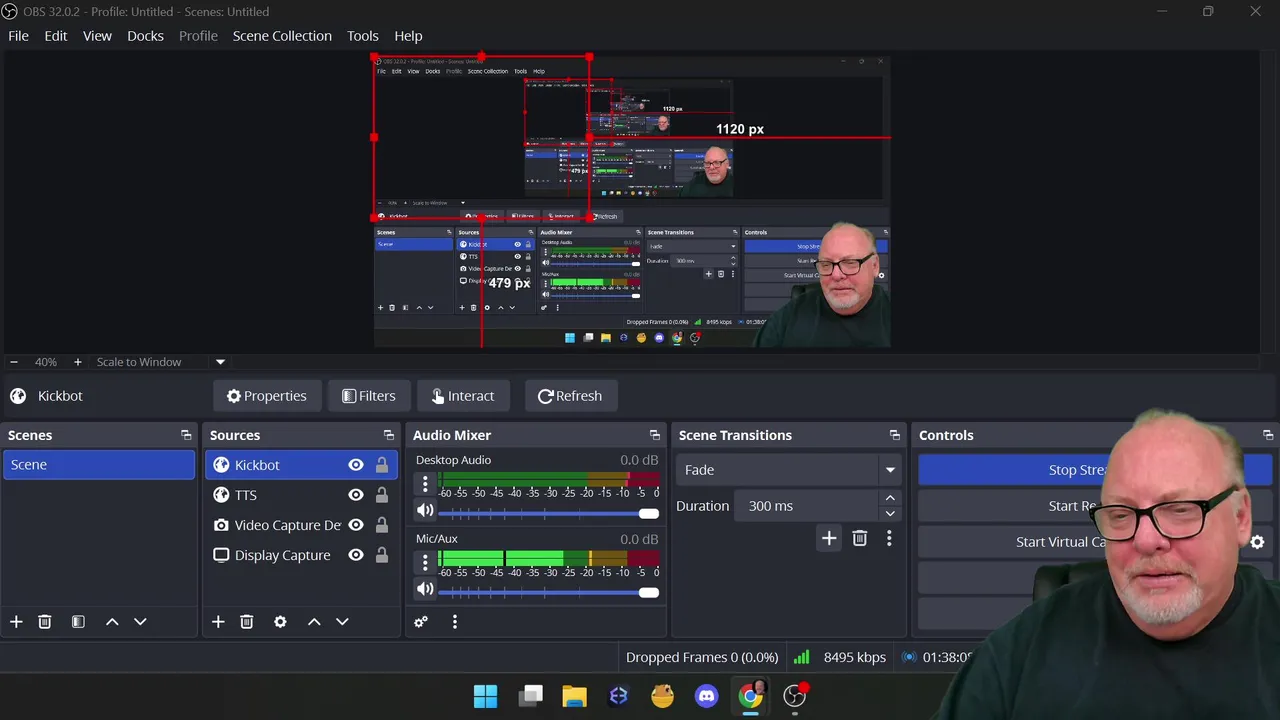Mute Mic/Aux speaker icon
This screenshot has width=1280, height=720.
coord(425,590)
